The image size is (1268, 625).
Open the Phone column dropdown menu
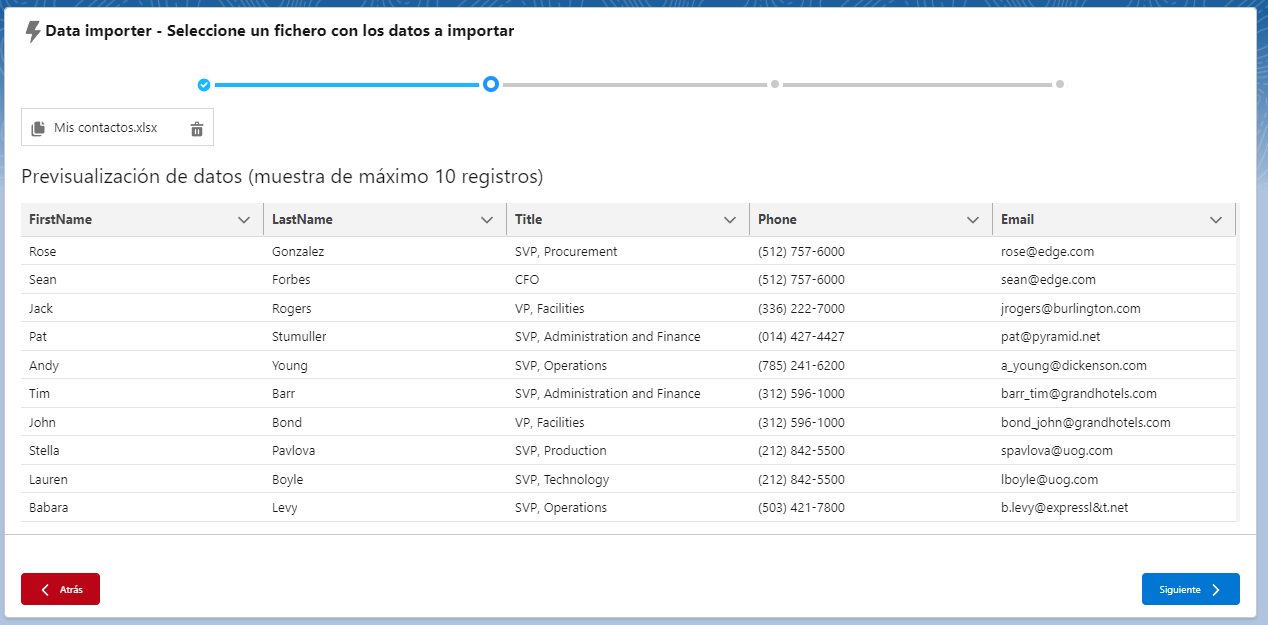[x=973, y=220]
